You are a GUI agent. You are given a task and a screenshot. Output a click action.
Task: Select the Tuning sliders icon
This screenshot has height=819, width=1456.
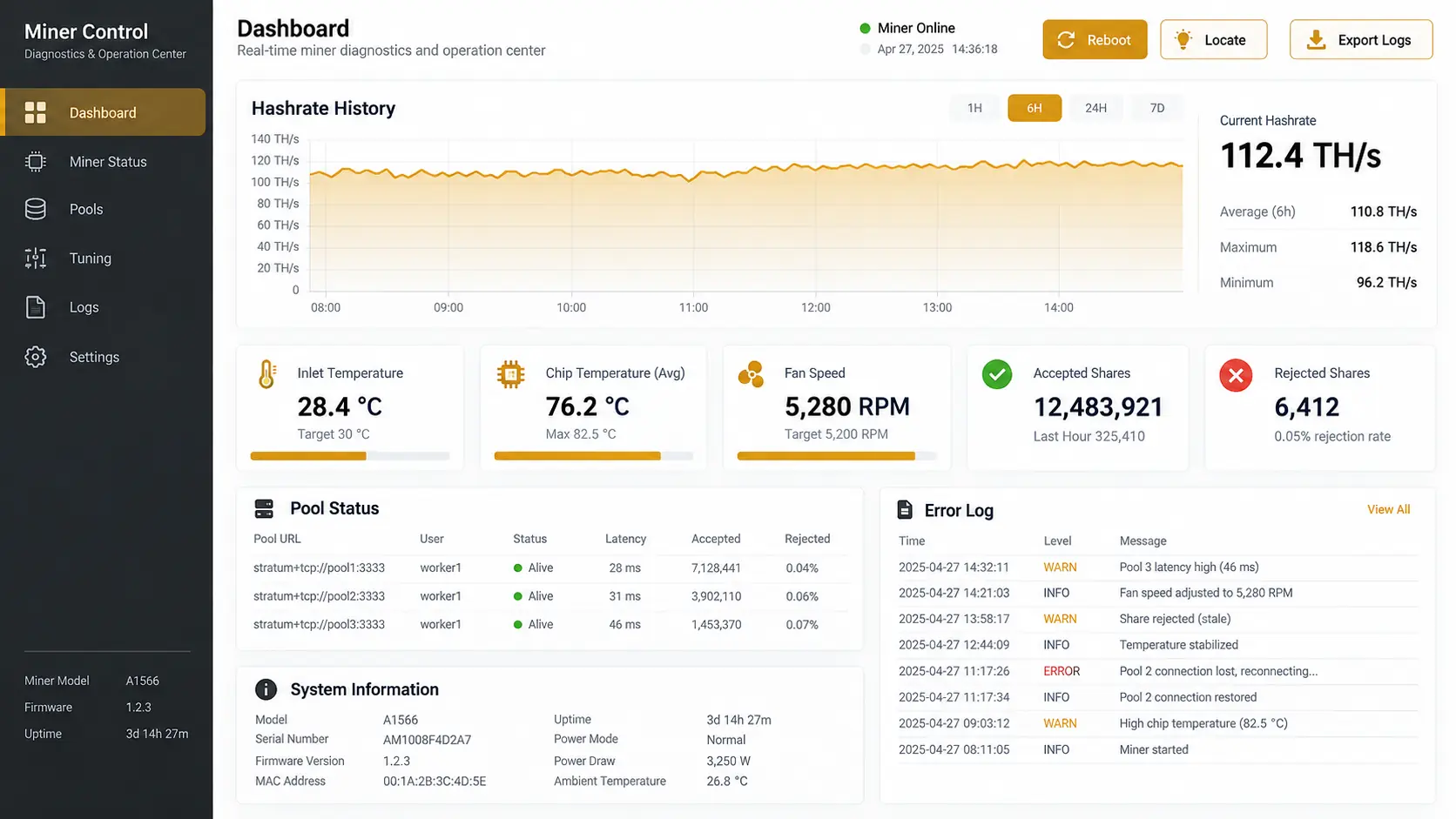point(36,258)
